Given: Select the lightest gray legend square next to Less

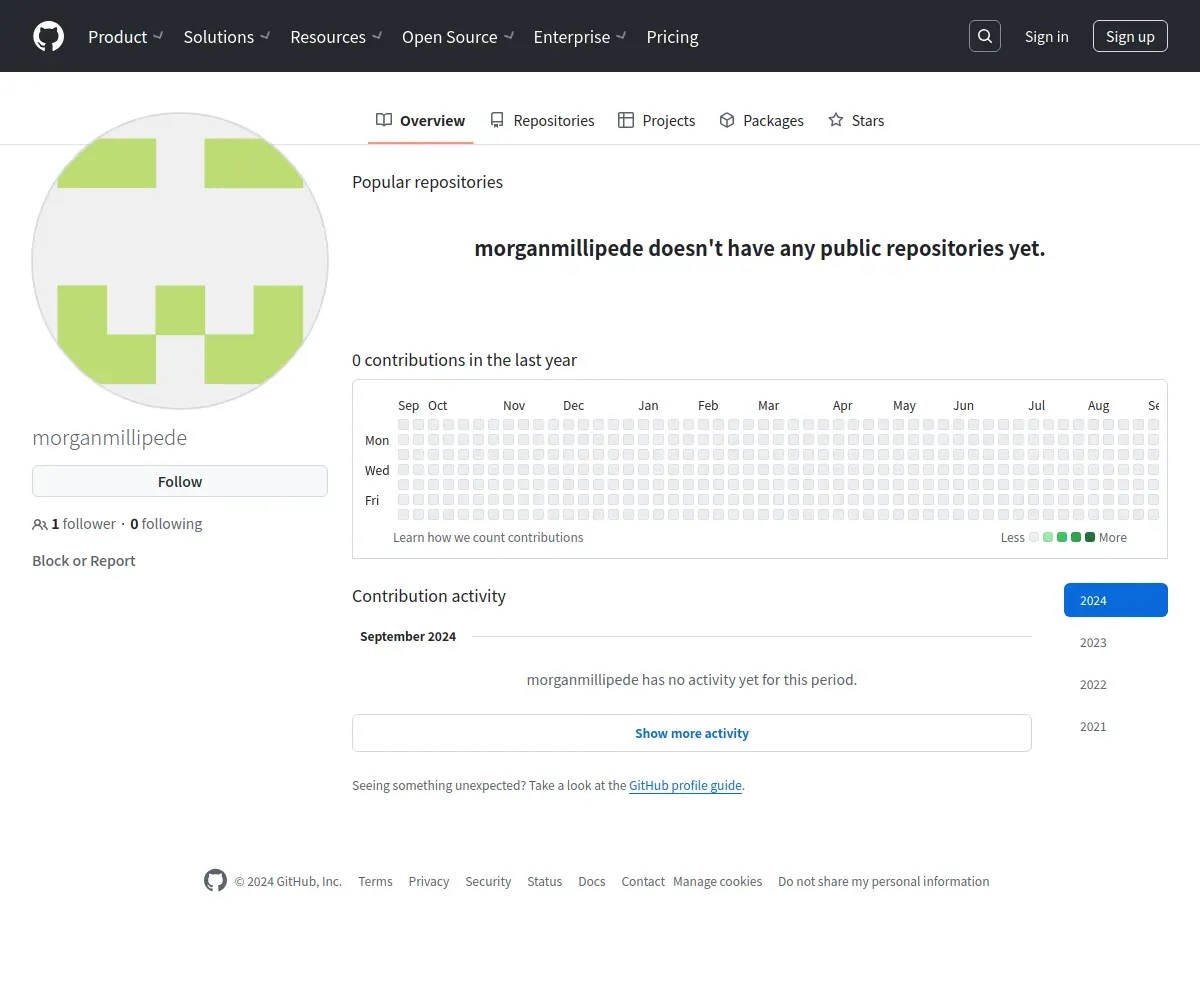Looking at the screenshot, I should [1034, 537].
